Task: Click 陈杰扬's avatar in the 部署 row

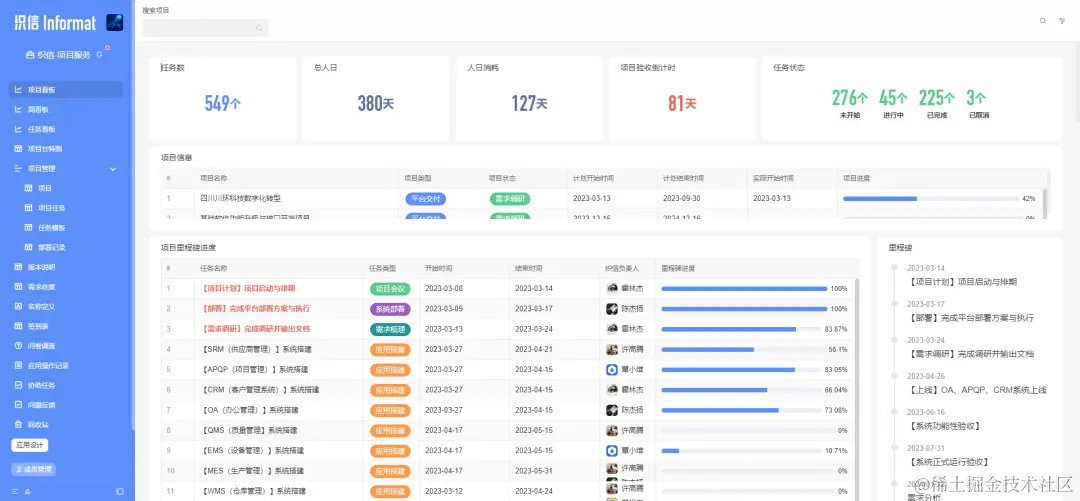Action: pyautogui.click(x=612, y=309)
